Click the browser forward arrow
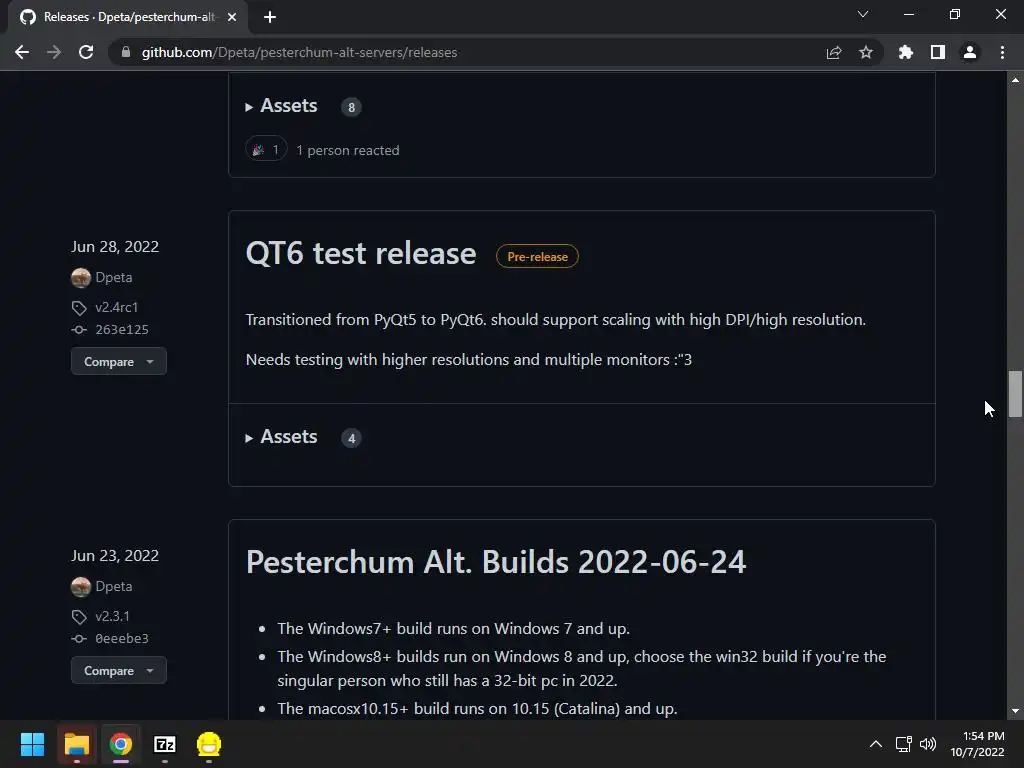This screenshot has width=1024, height=768. pyautogui.click(x=54, y=52)
